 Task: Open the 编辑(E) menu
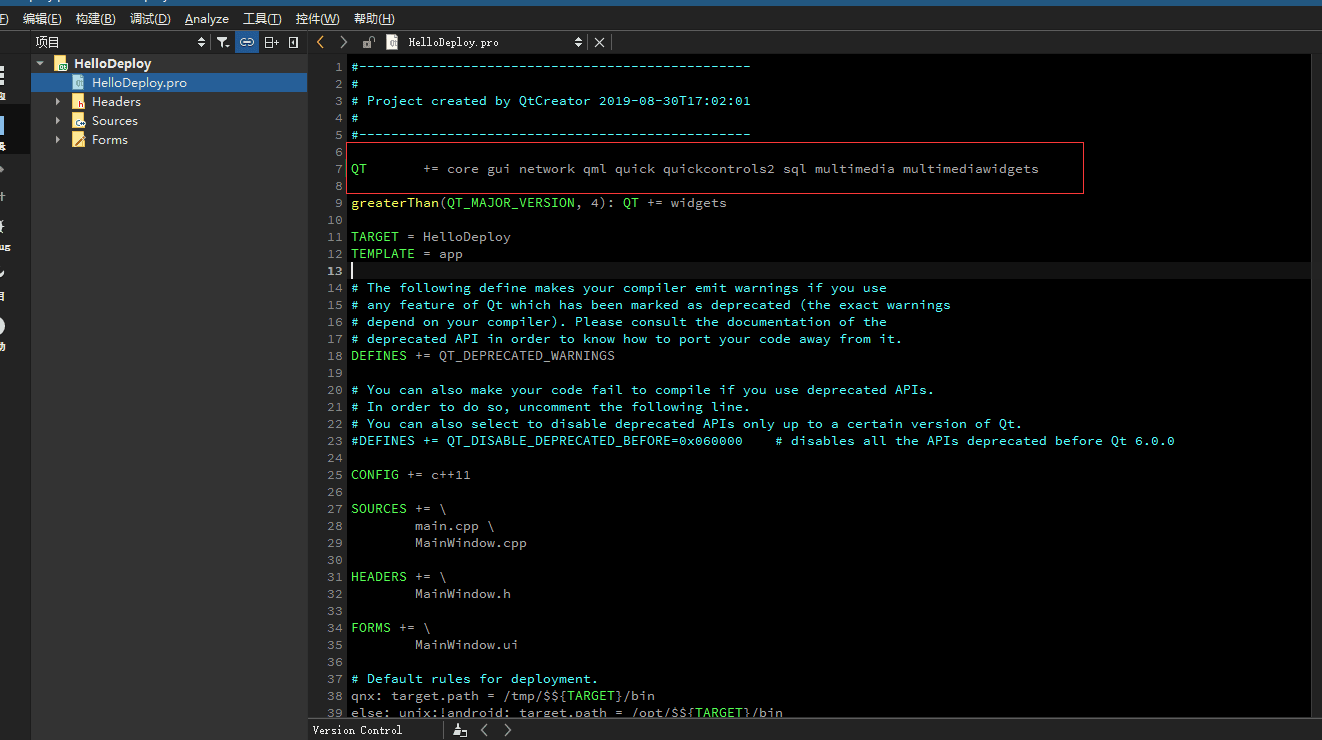pos(42,19)
